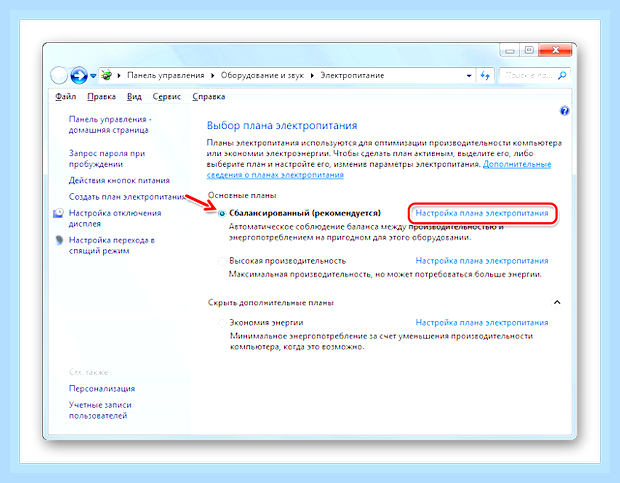
Task: Click the search magnifier icon
Action: tap(562, 75)
